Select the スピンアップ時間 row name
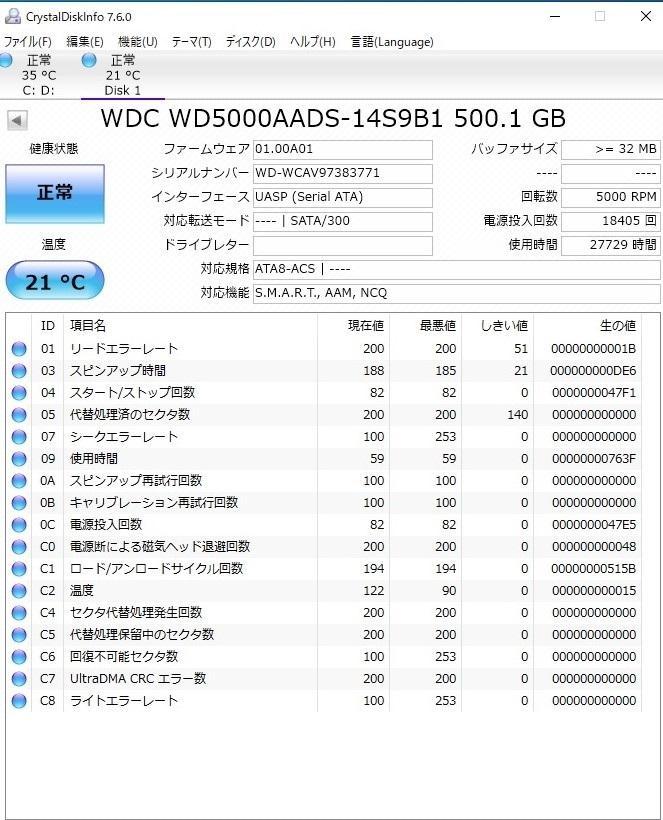 click(x=118, y=371)
